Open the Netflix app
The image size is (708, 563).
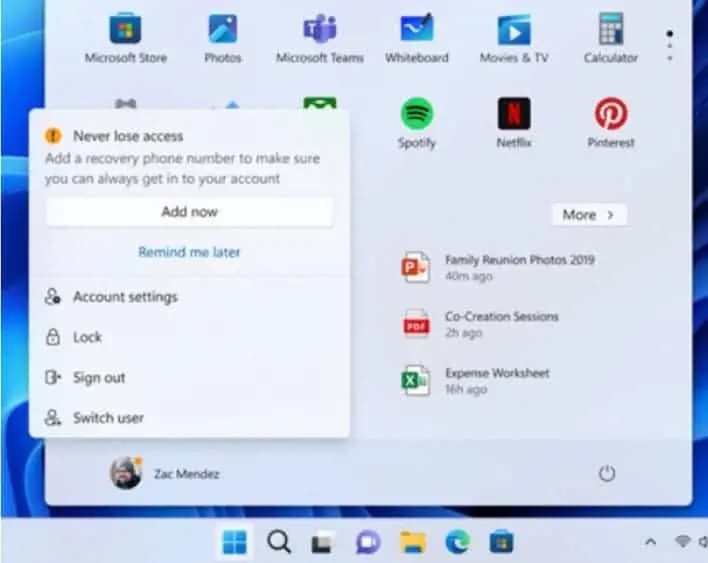click(514, 123)
